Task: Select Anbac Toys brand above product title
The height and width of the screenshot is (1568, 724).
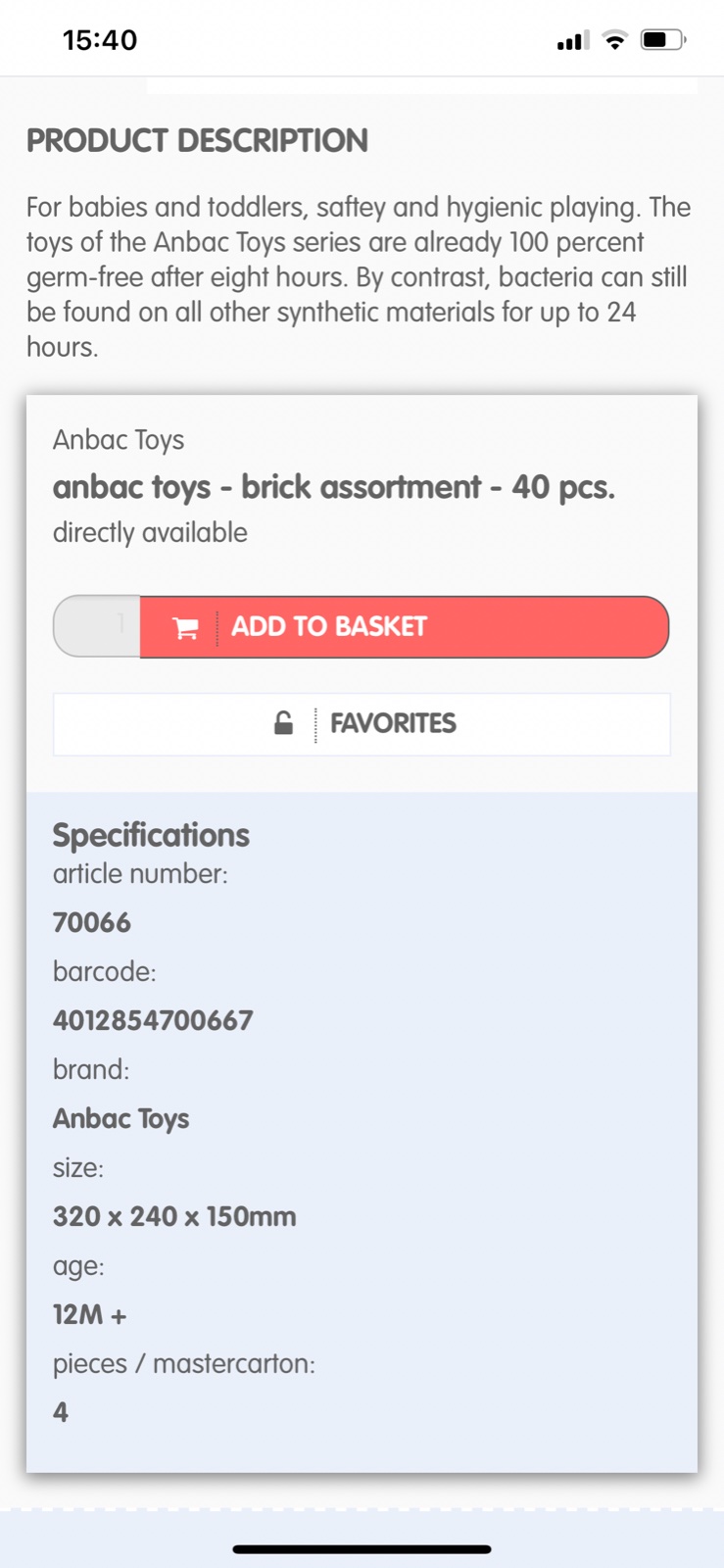Action: coord(119,440)
